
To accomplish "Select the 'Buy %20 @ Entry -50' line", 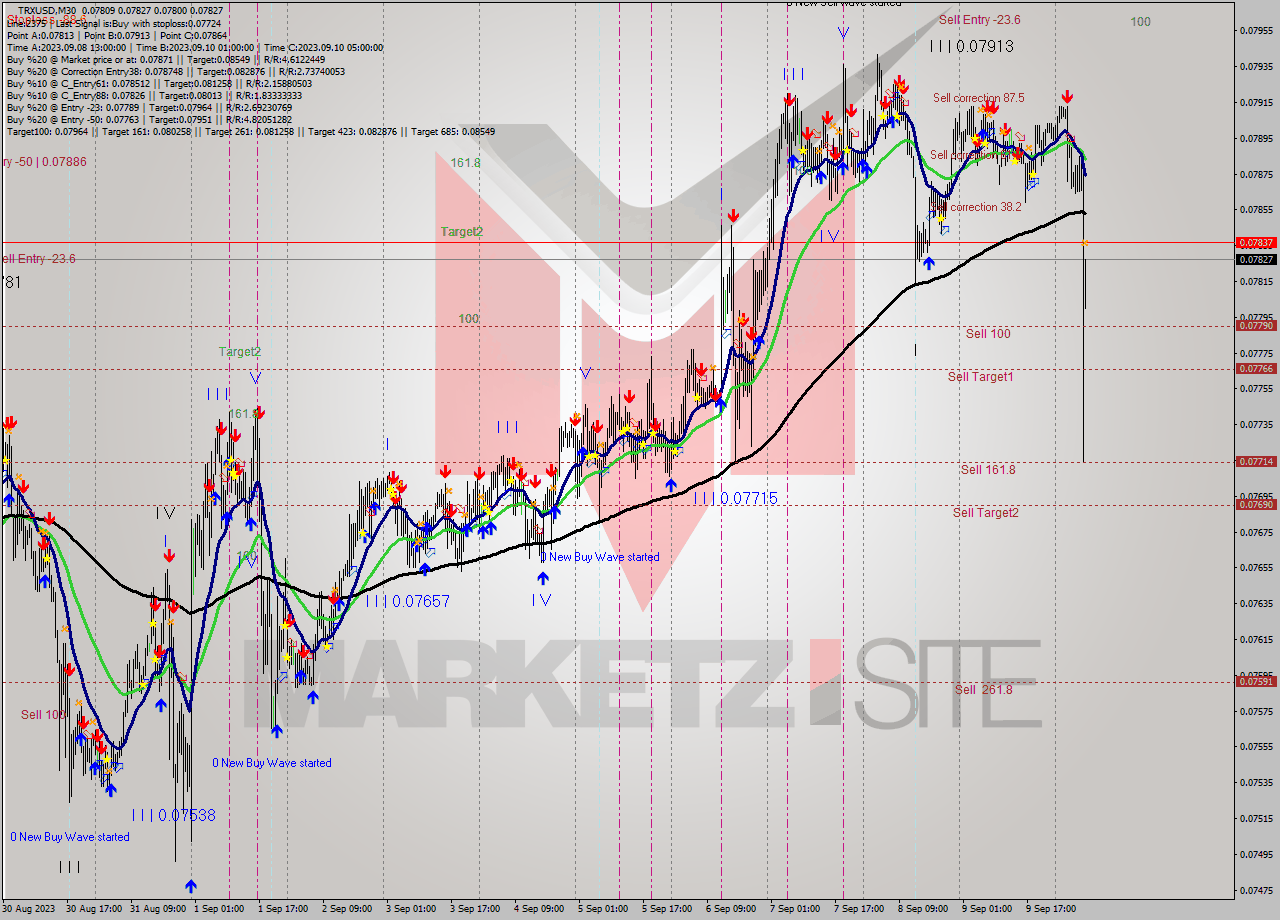I will [x=152, y=119].
